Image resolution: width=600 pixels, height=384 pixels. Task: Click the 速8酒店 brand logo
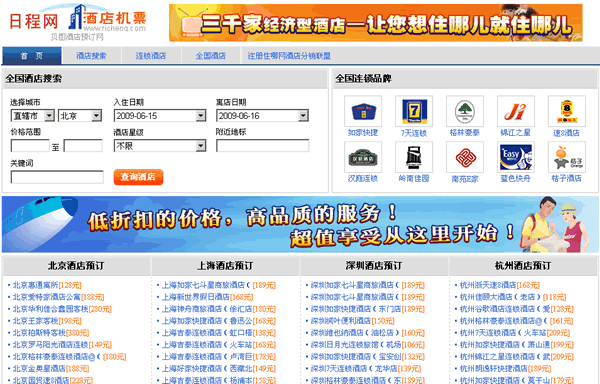coord(566,111)
